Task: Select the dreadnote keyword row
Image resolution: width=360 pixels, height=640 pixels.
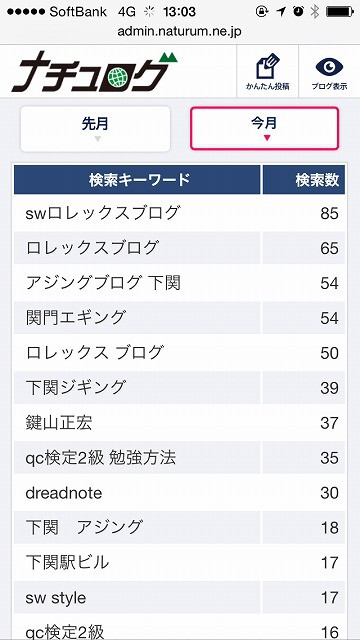Action: (180, 493)
